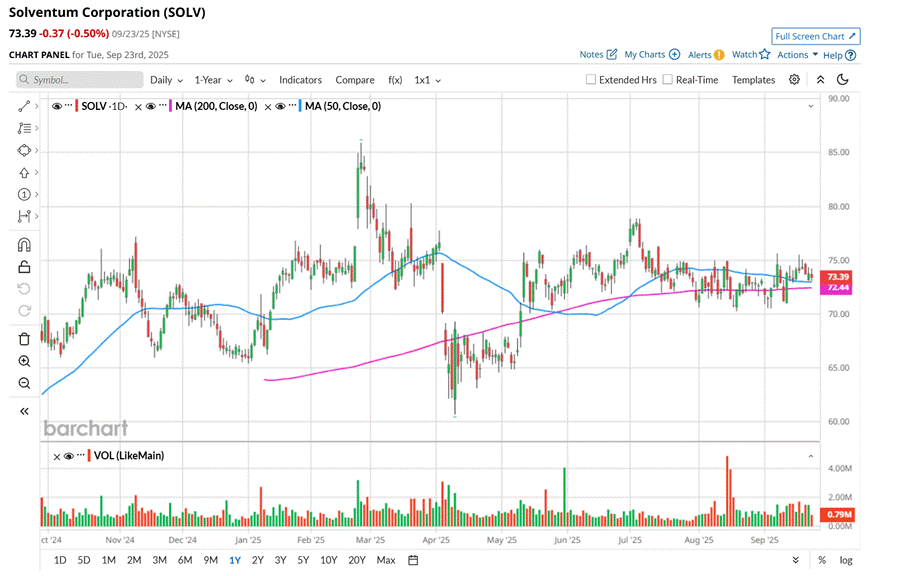Open the chart type candlestick dropdown
The image size is (902, 576).
(255, 80)
